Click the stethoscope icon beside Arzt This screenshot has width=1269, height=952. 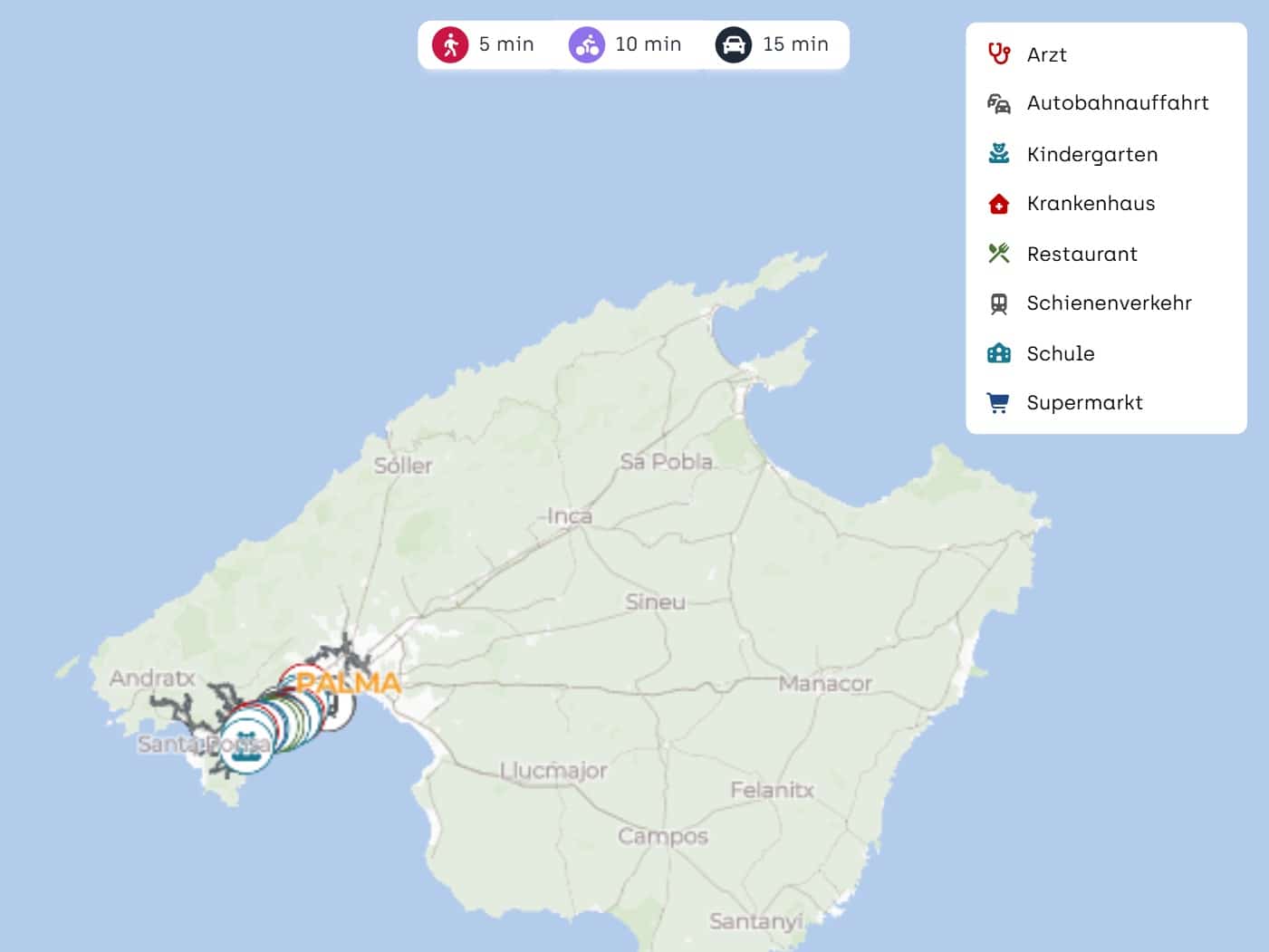pos(998,54)
